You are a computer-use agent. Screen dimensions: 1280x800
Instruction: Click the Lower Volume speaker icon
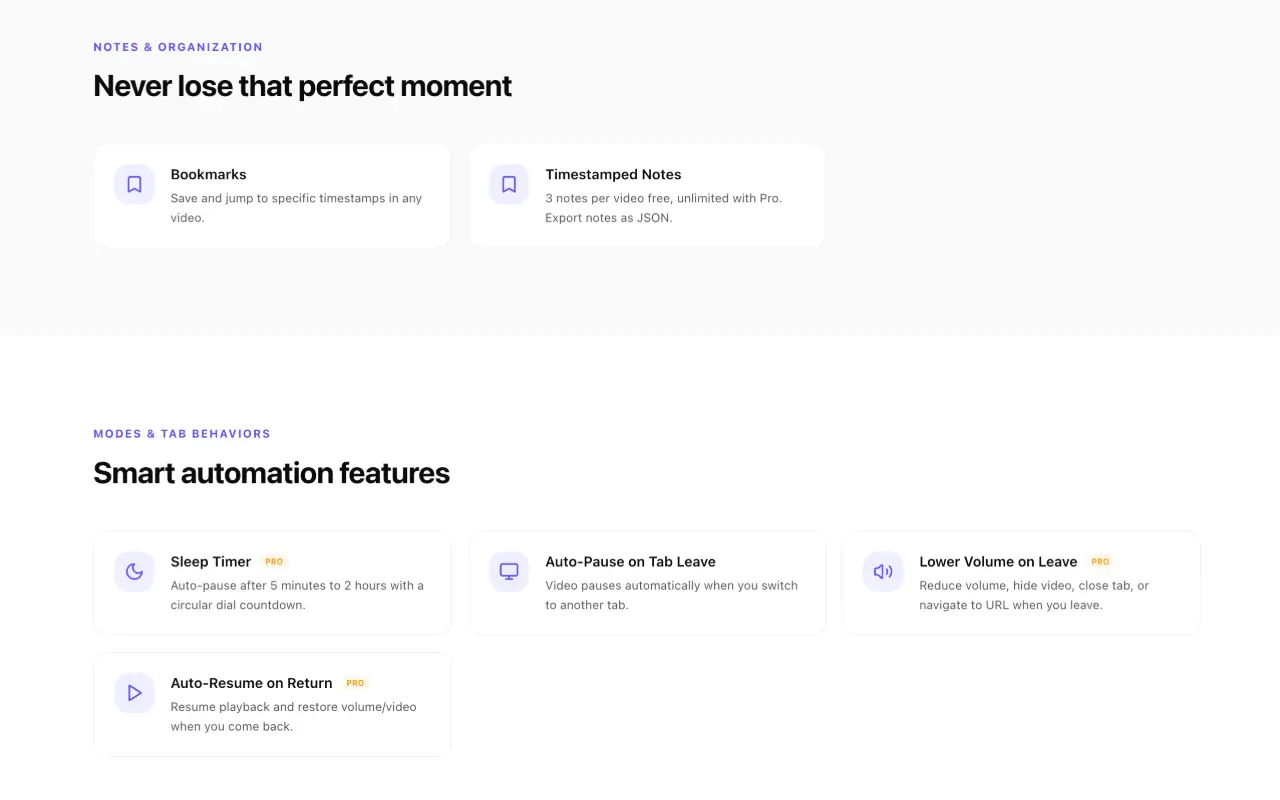[x=883, y=572]
